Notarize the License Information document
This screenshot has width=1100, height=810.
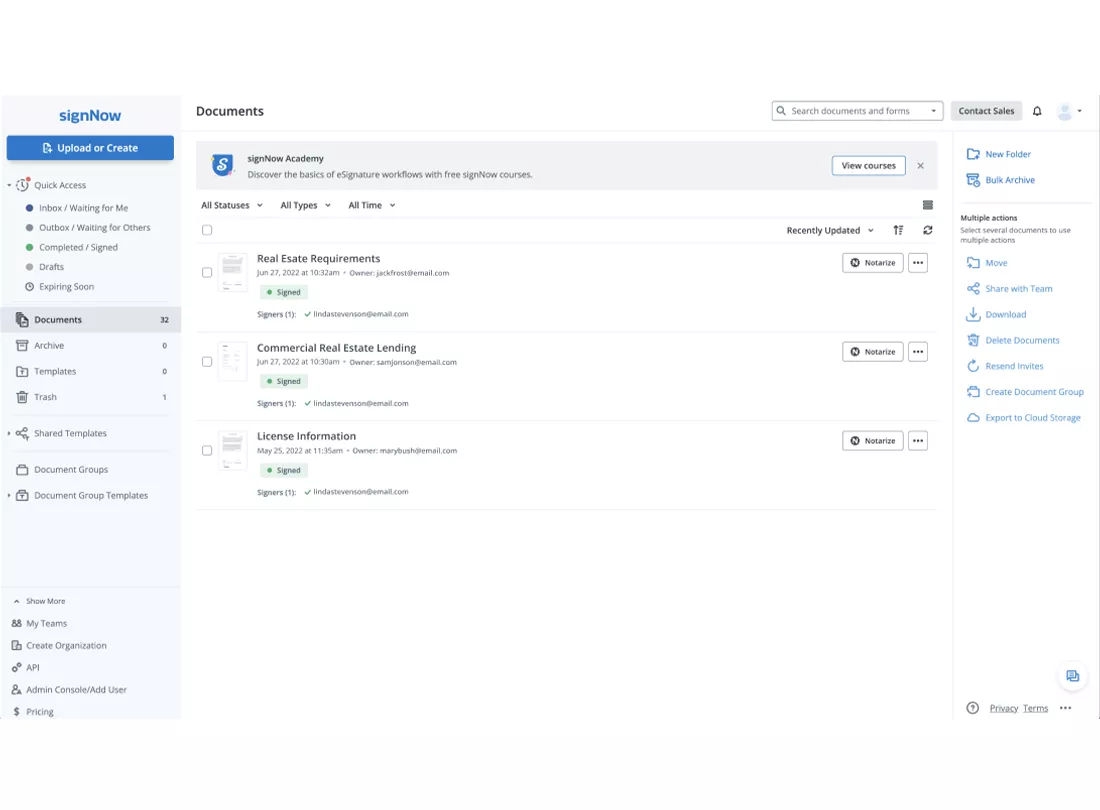[x=872, y=441]
